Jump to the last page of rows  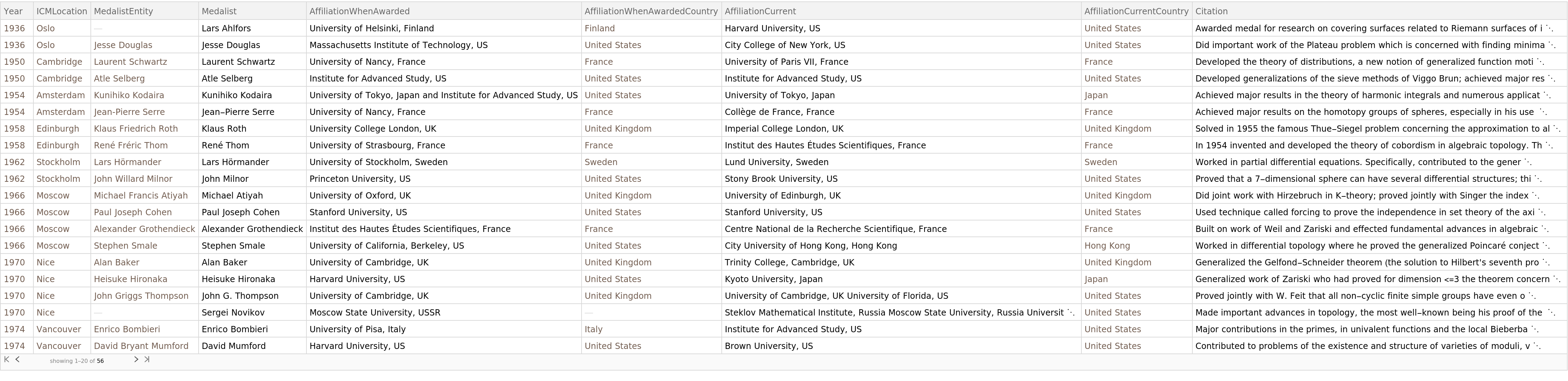click(x=147, y=360)
